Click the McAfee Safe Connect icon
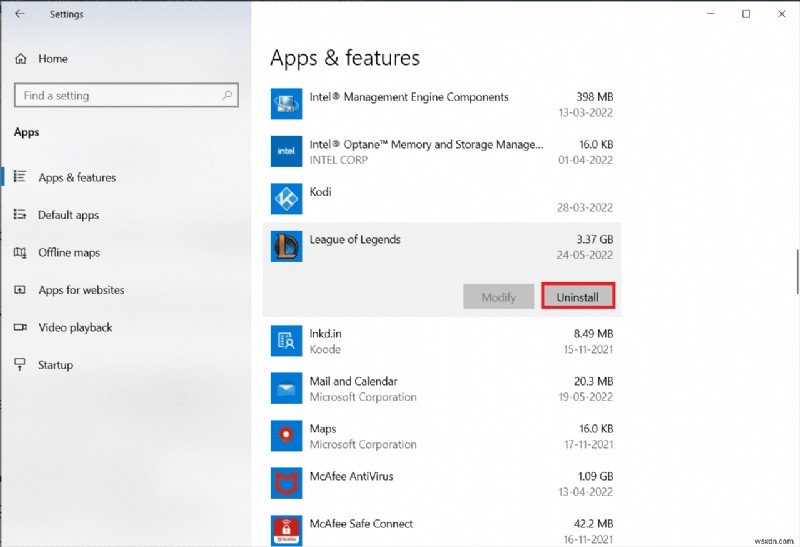800x547 pixels. point(287,529)
